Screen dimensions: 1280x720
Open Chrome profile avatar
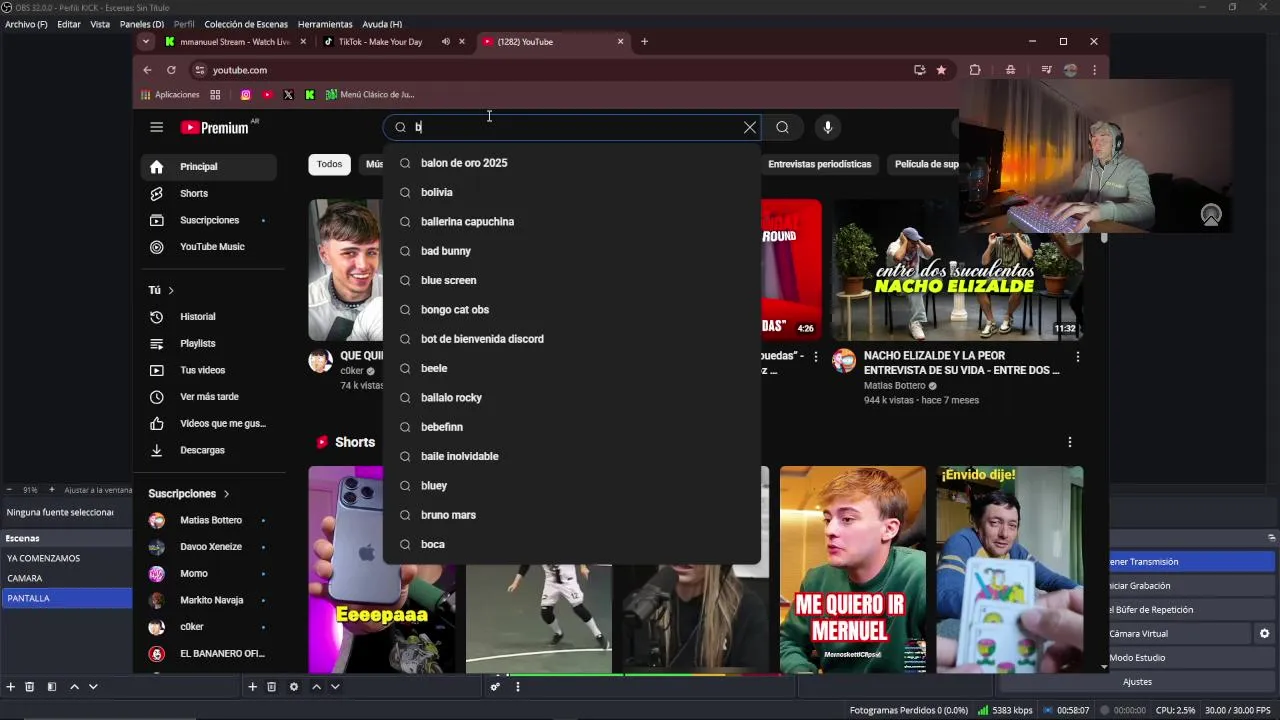1070,70
